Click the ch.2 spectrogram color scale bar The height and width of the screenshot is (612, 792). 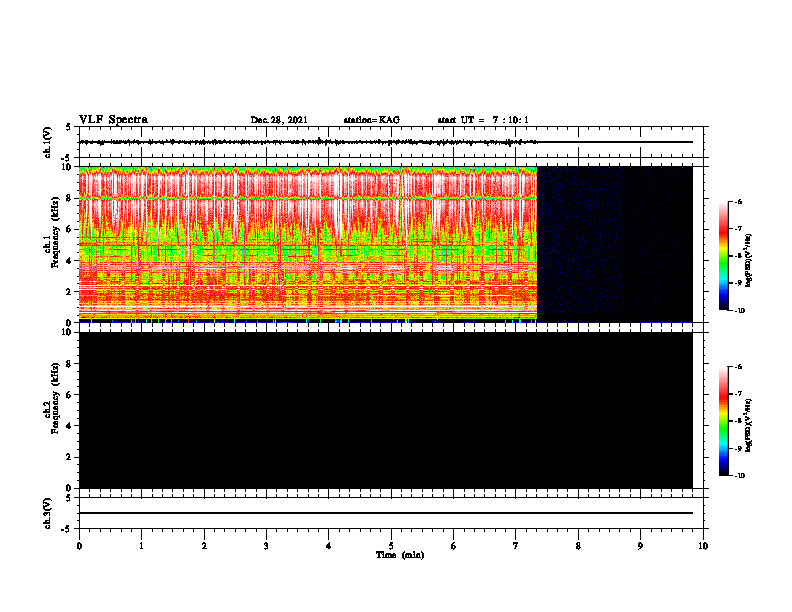(x=724, y=421)
